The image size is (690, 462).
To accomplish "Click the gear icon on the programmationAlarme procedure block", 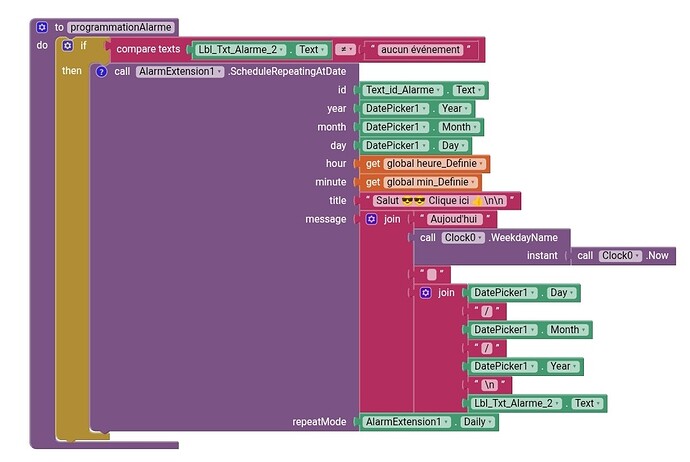I will (x=41, y=27).
